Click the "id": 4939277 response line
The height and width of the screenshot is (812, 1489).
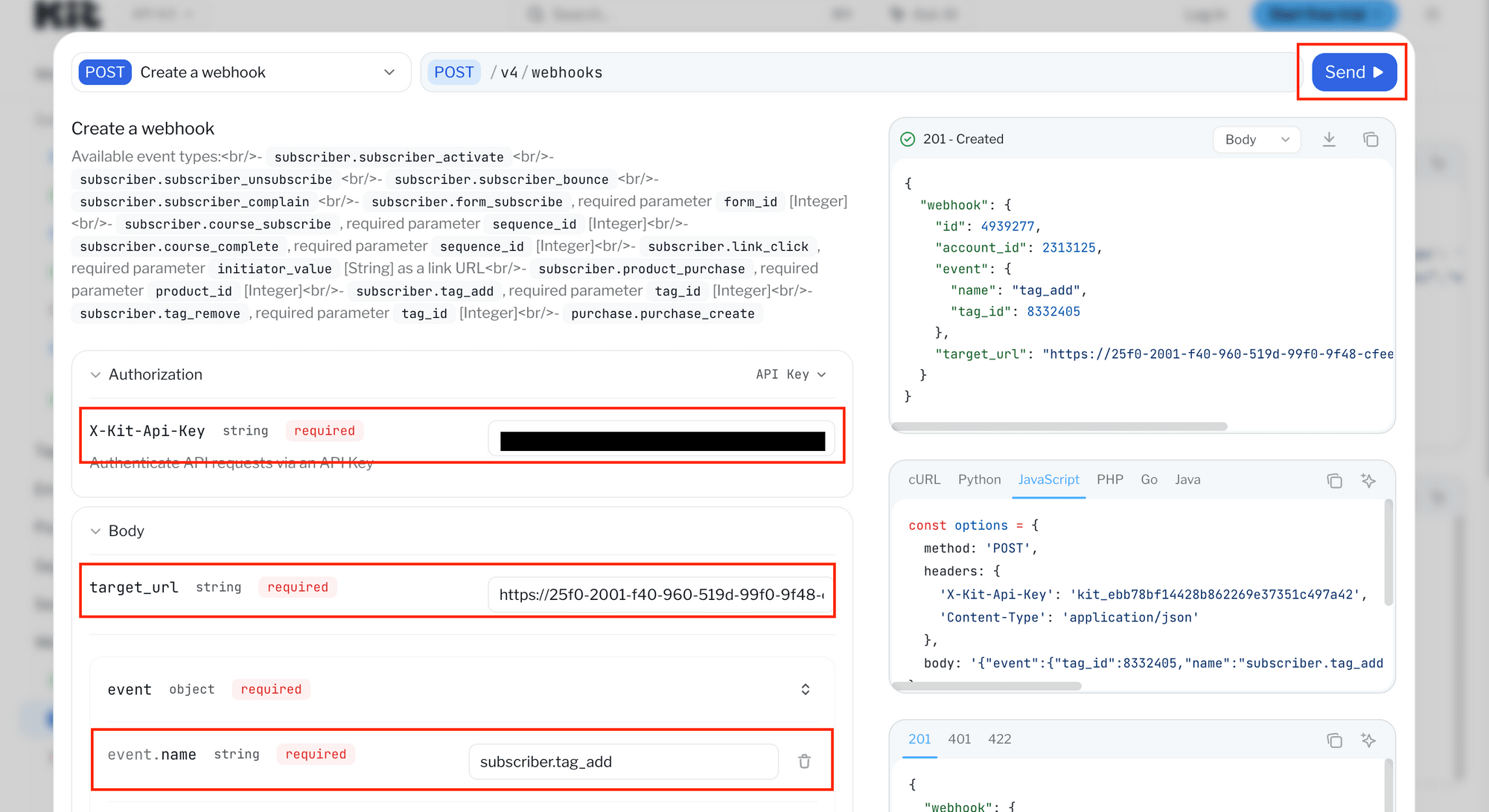[x=988, y=226]
